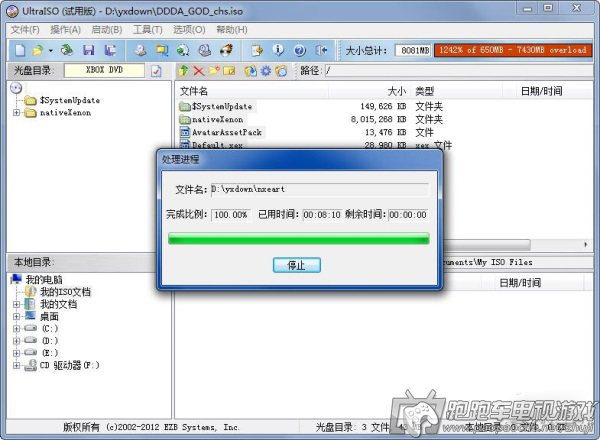This screenshot has height=440, width=600.
Task: Click the Convert format folder icon
Action: (x=162, y=50)
